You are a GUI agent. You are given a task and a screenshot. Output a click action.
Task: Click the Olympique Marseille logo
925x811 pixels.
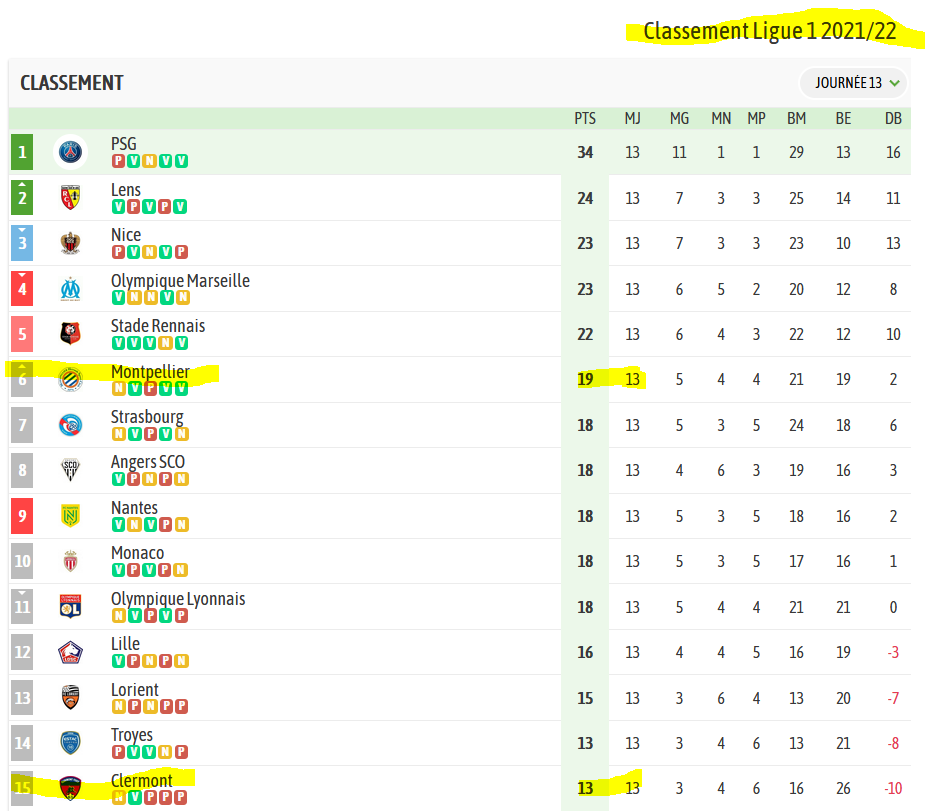[70, 289]
